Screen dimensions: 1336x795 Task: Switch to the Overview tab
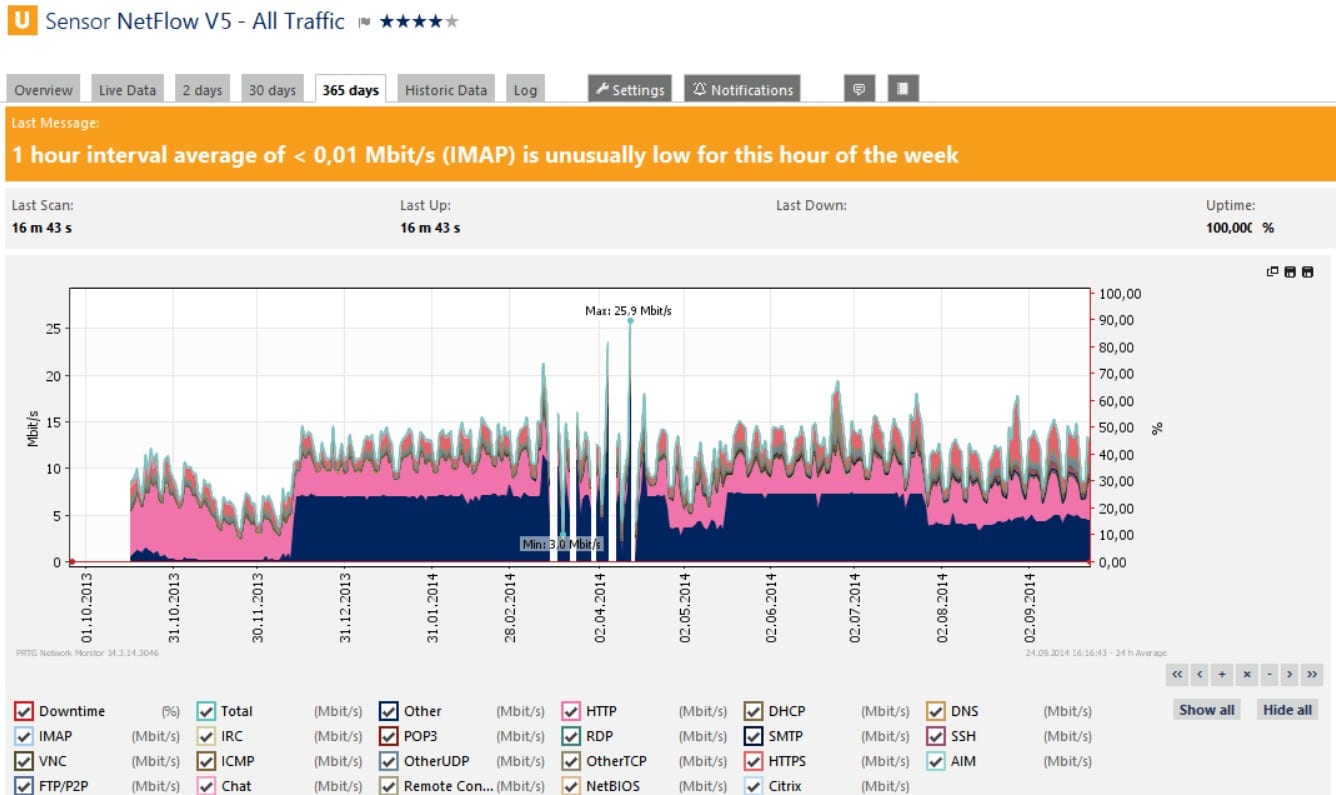(44, 89)
